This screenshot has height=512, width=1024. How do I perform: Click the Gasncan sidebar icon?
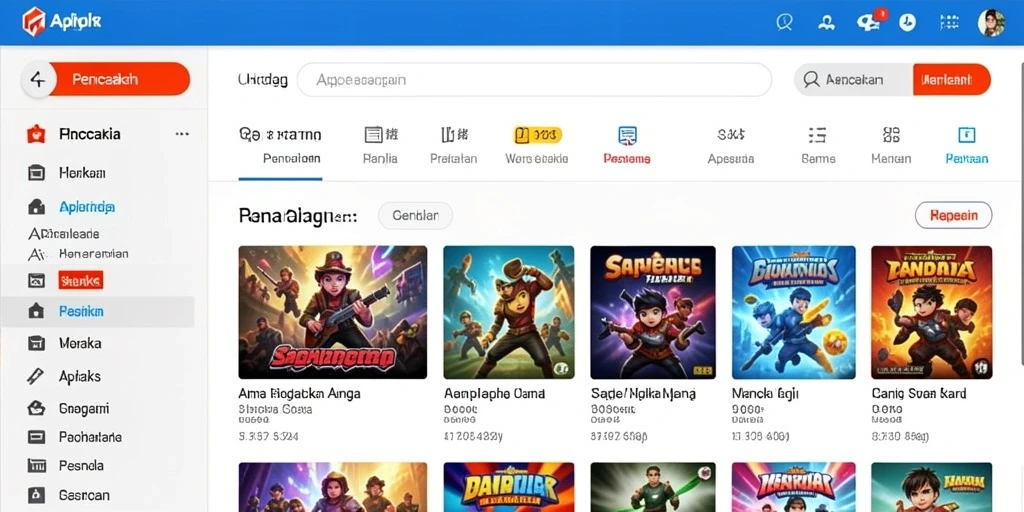[37, 495]
